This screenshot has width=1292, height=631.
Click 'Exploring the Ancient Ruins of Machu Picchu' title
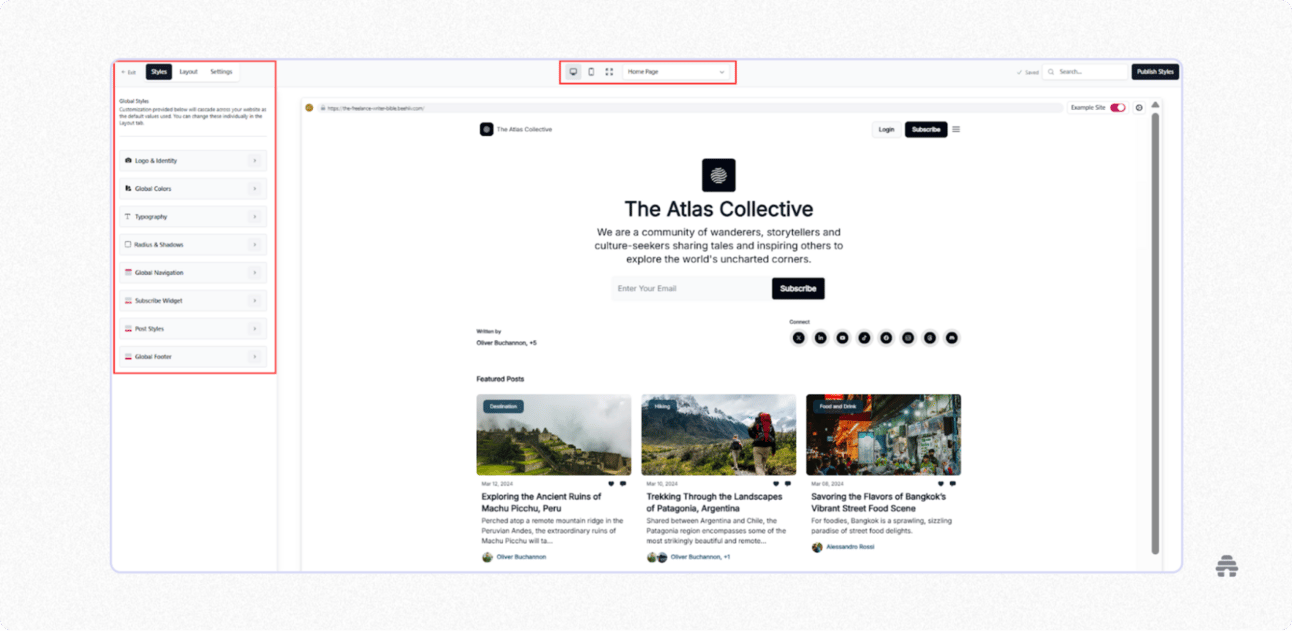pyautogui.click(x=541, y=502)
